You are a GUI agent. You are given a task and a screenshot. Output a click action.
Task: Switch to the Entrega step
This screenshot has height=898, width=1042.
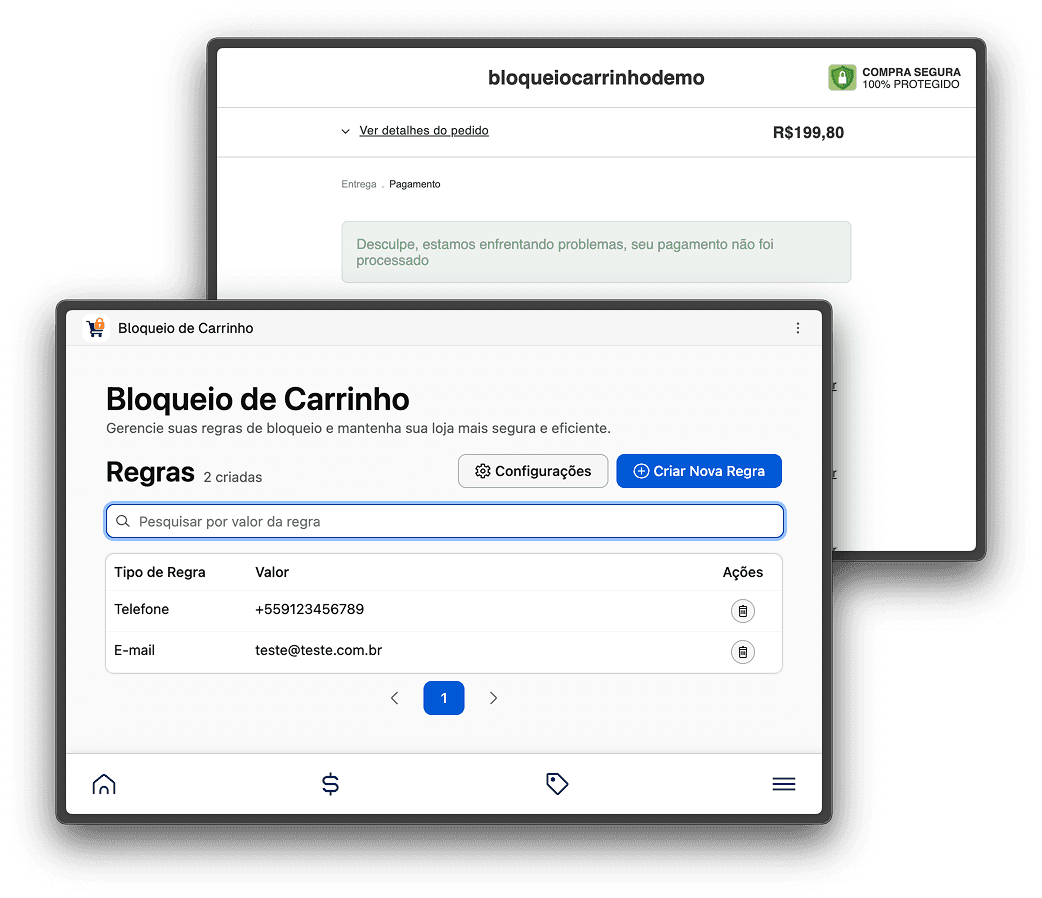358,184
